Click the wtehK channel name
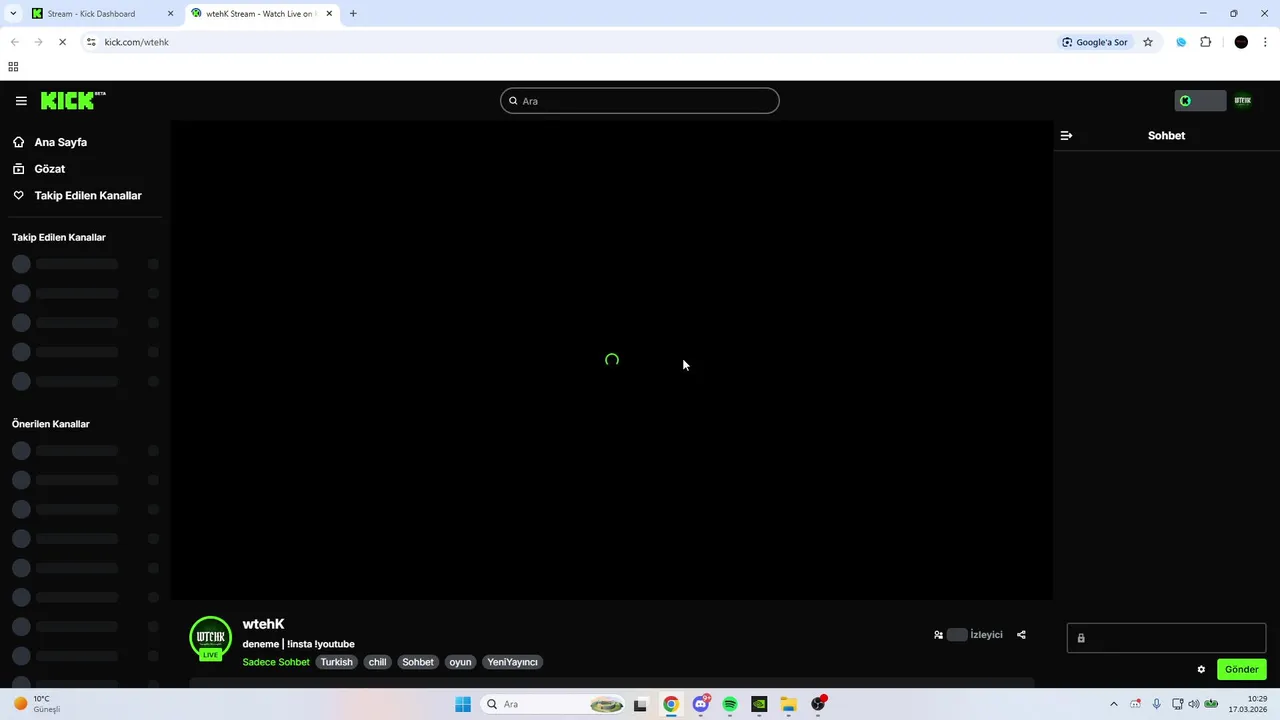1280x720 pixels. [263, 624]
